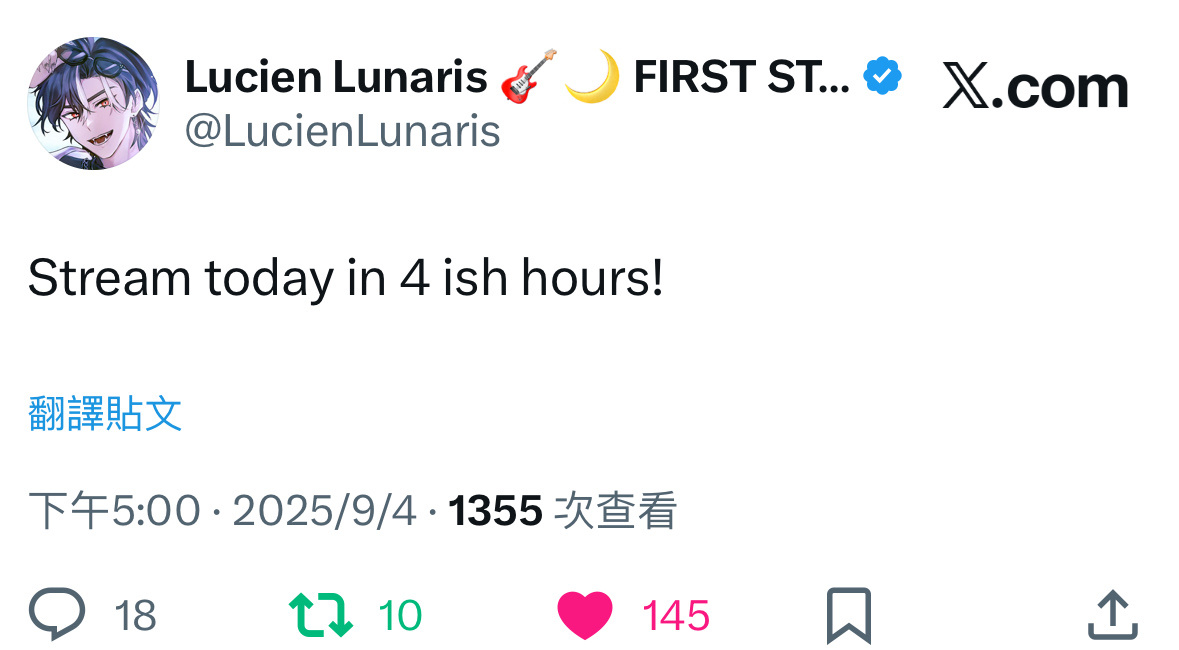Click the X.com logo
The height and width of the screenshot is (650, 1179).
[x=1035, y=88]
